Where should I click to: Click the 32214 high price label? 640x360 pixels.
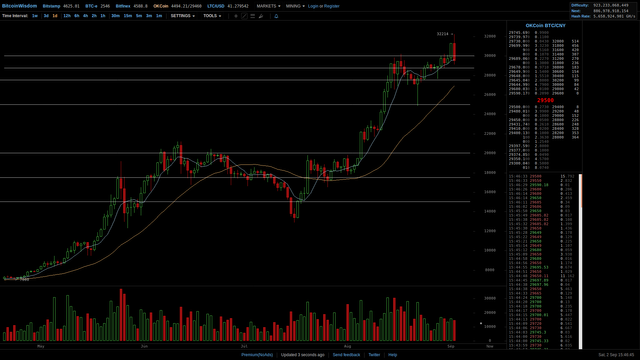pyautogui.click(x=442, y=34)
